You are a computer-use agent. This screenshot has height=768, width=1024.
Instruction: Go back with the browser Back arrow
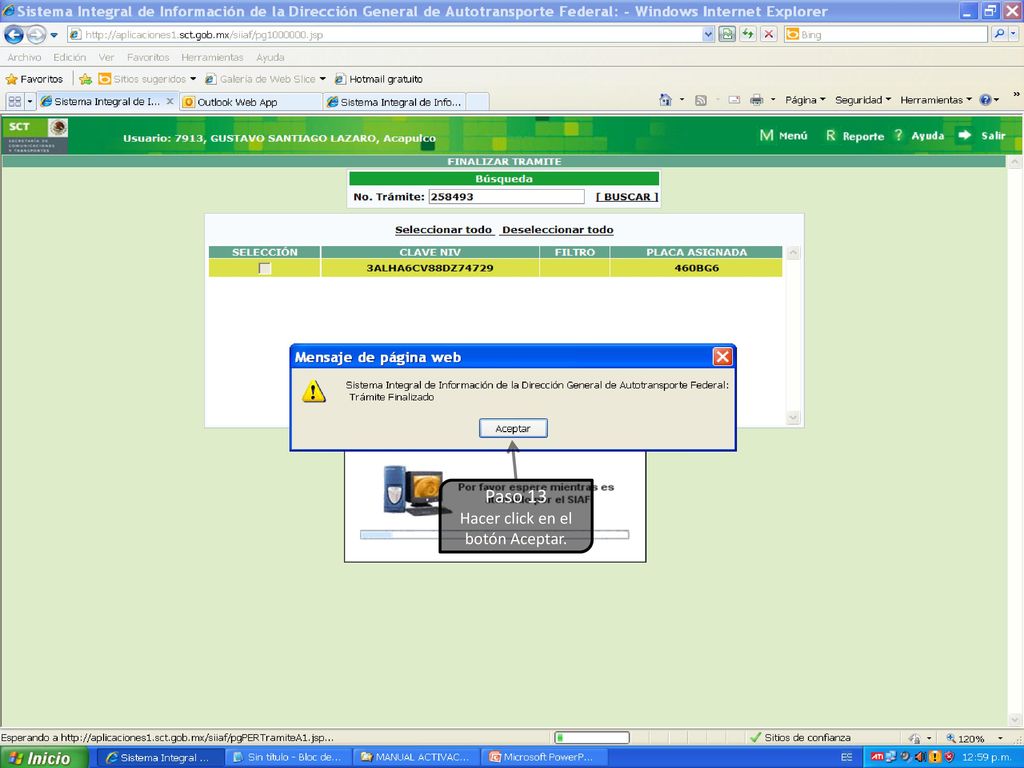pyautogui.click(x=14, y=35)
